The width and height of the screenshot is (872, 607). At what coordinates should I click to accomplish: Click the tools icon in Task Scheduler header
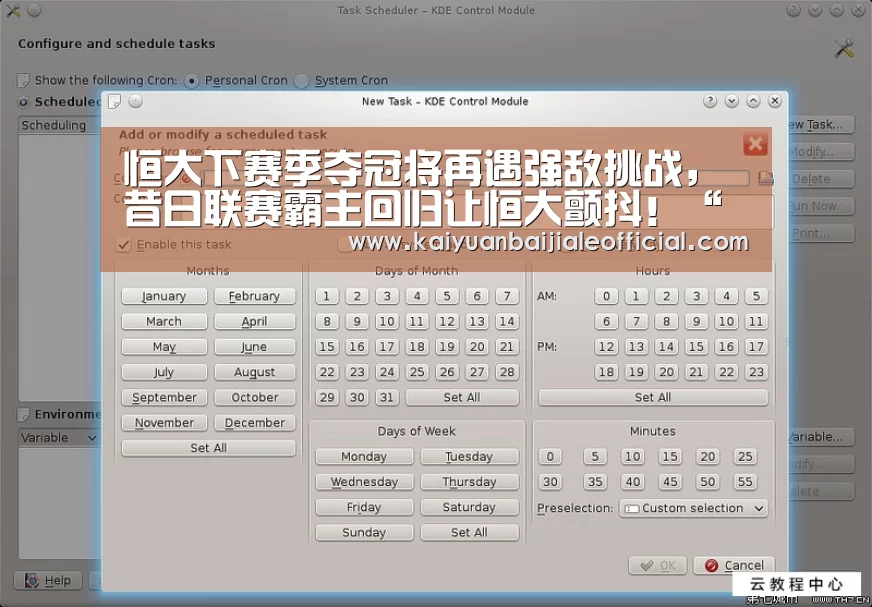pyautogui.click(x=844, y=48)
